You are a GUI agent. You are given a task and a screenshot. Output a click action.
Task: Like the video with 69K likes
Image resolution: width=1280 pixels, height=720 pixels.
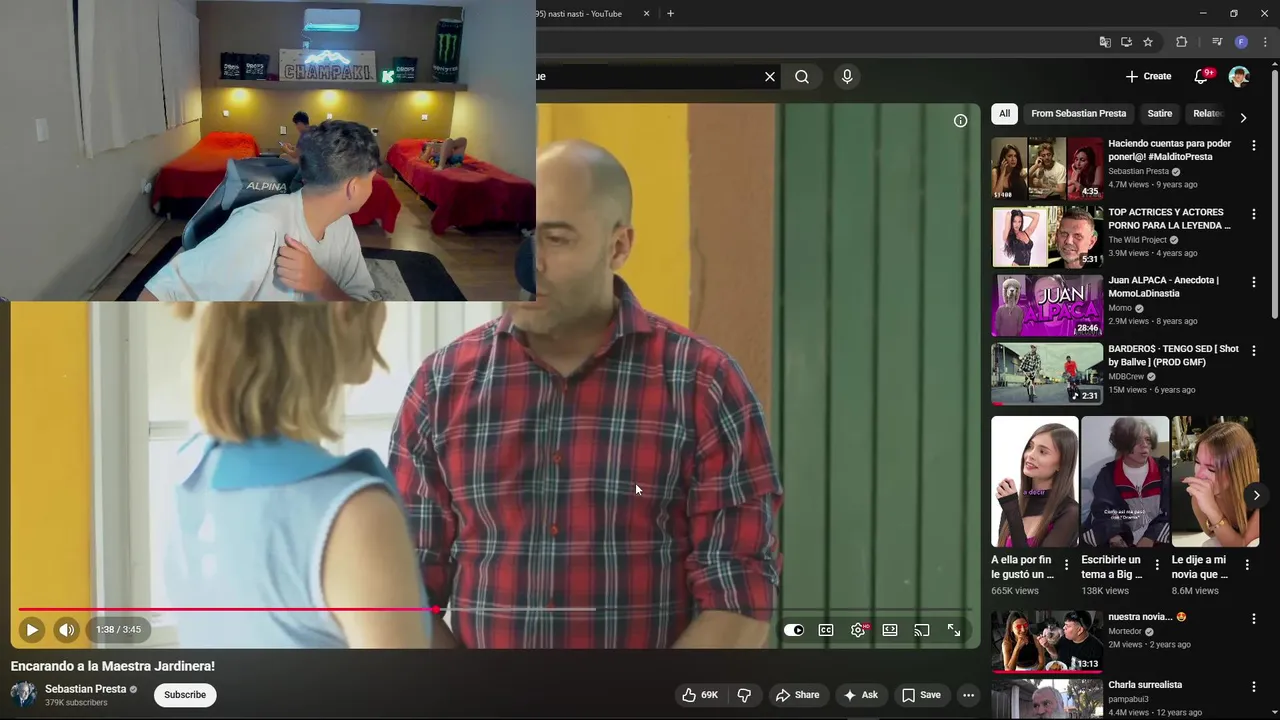pos(700,695)
